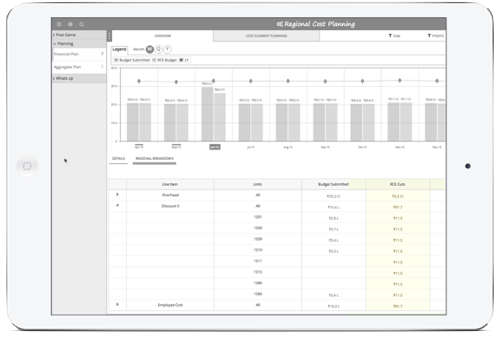Tap the tablet home button
Screen dimensions: 500x360
point(27,166)
